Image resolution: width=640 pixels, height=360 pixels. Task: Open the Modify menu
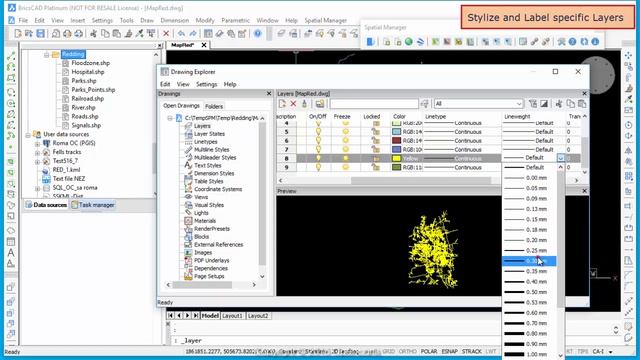205,20
